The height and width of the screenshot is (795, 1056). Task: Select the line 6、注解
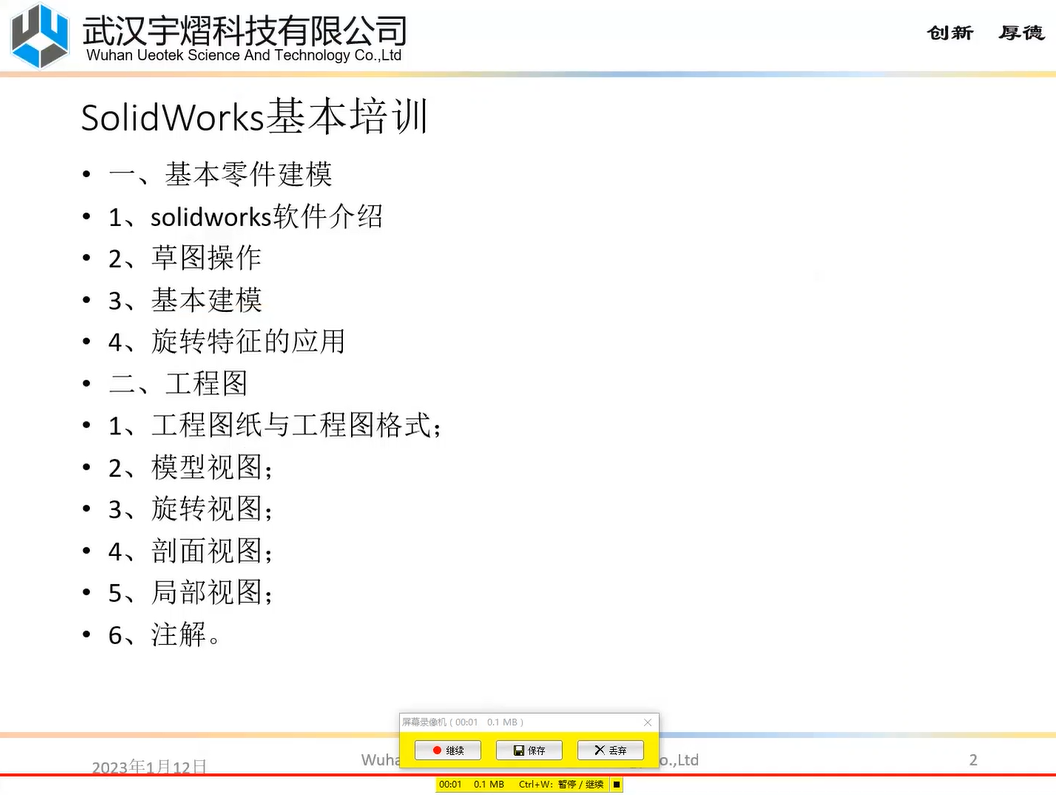[164, 635]
